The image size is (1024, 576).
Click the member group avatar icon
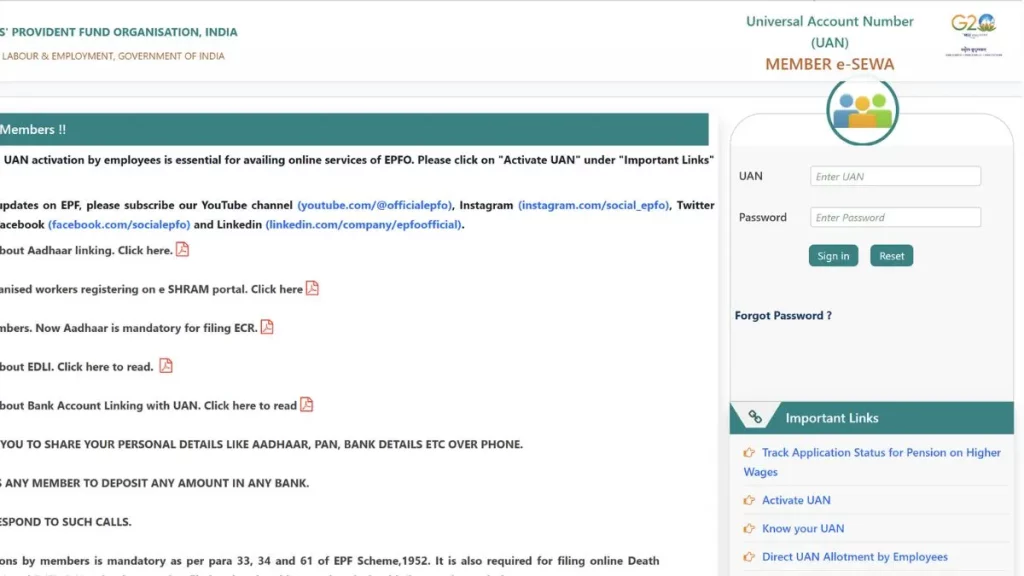[x=862, y=110]
